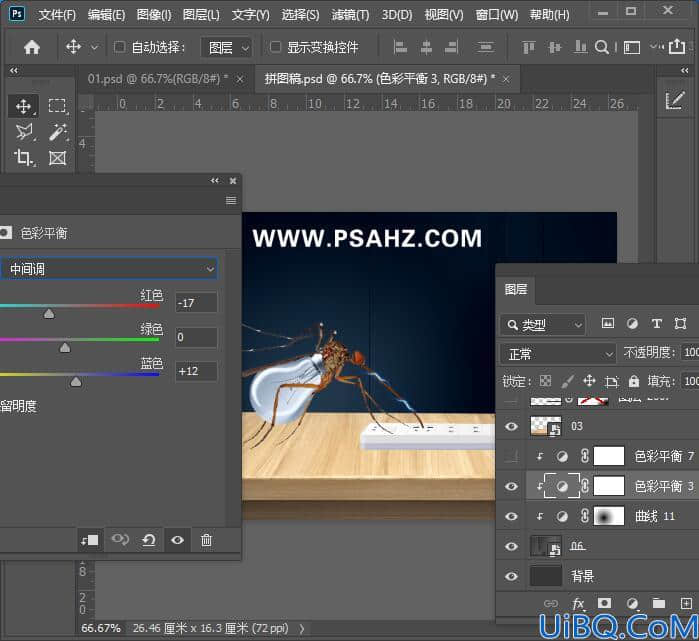
Task: Reset color balance adjustment to defaults
Action: click(x=148, y=540)
